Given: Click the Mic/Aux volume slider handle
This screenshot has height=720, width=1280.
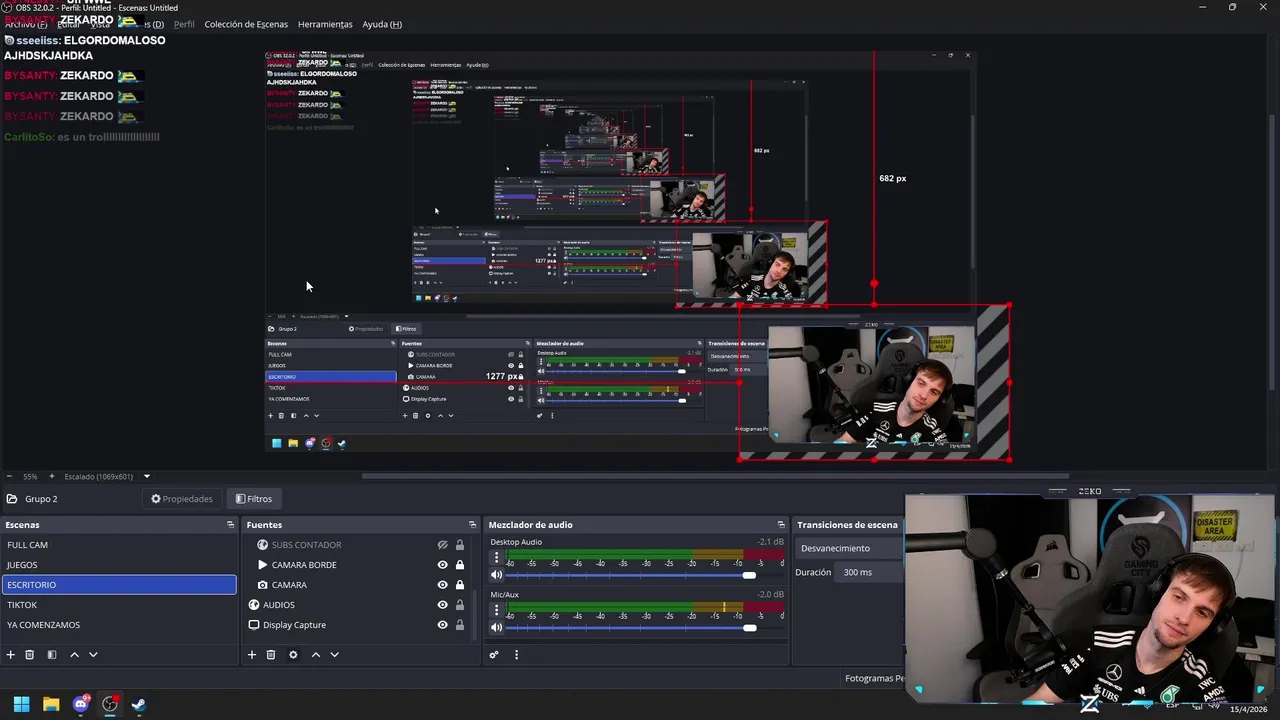Looking at the screenshot, I should 749,627.
